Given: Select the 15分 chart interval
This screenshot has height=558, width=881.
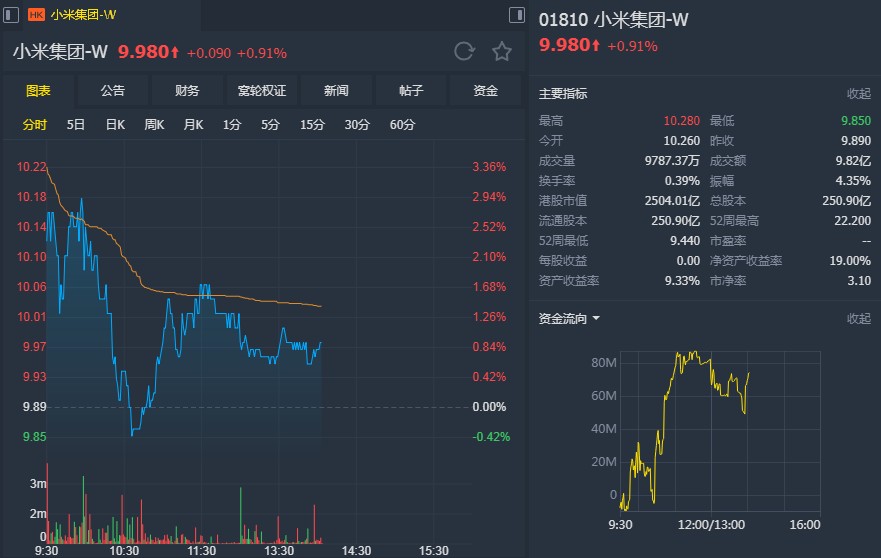Looking at the screenshot, I should click(312, 125).
